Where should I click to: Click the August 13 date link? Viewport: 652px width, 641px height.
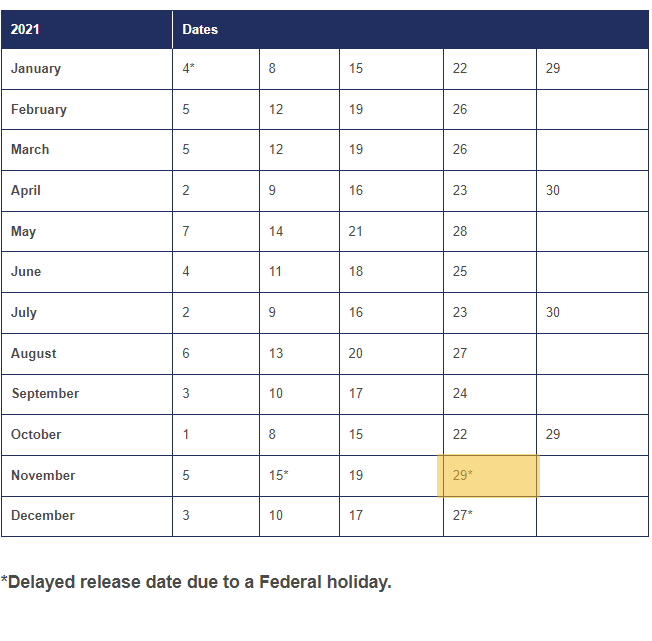point(276,353)
